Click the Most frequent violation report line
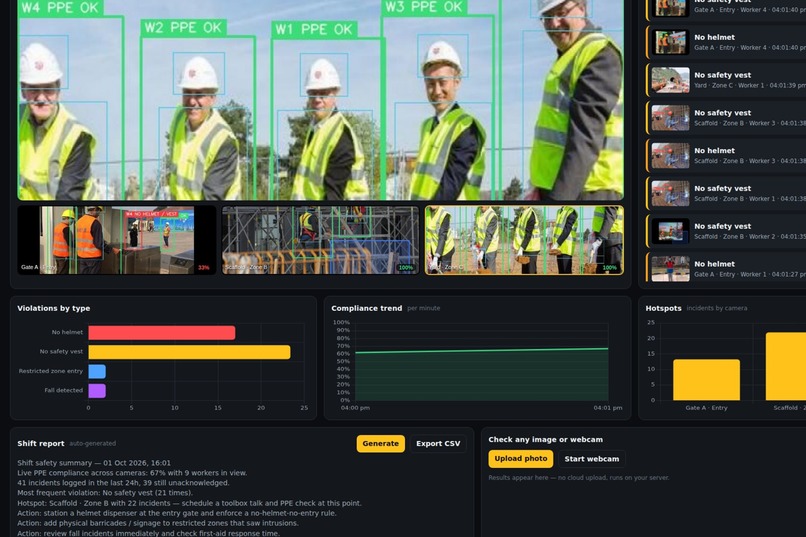 [x=105, y=493]
